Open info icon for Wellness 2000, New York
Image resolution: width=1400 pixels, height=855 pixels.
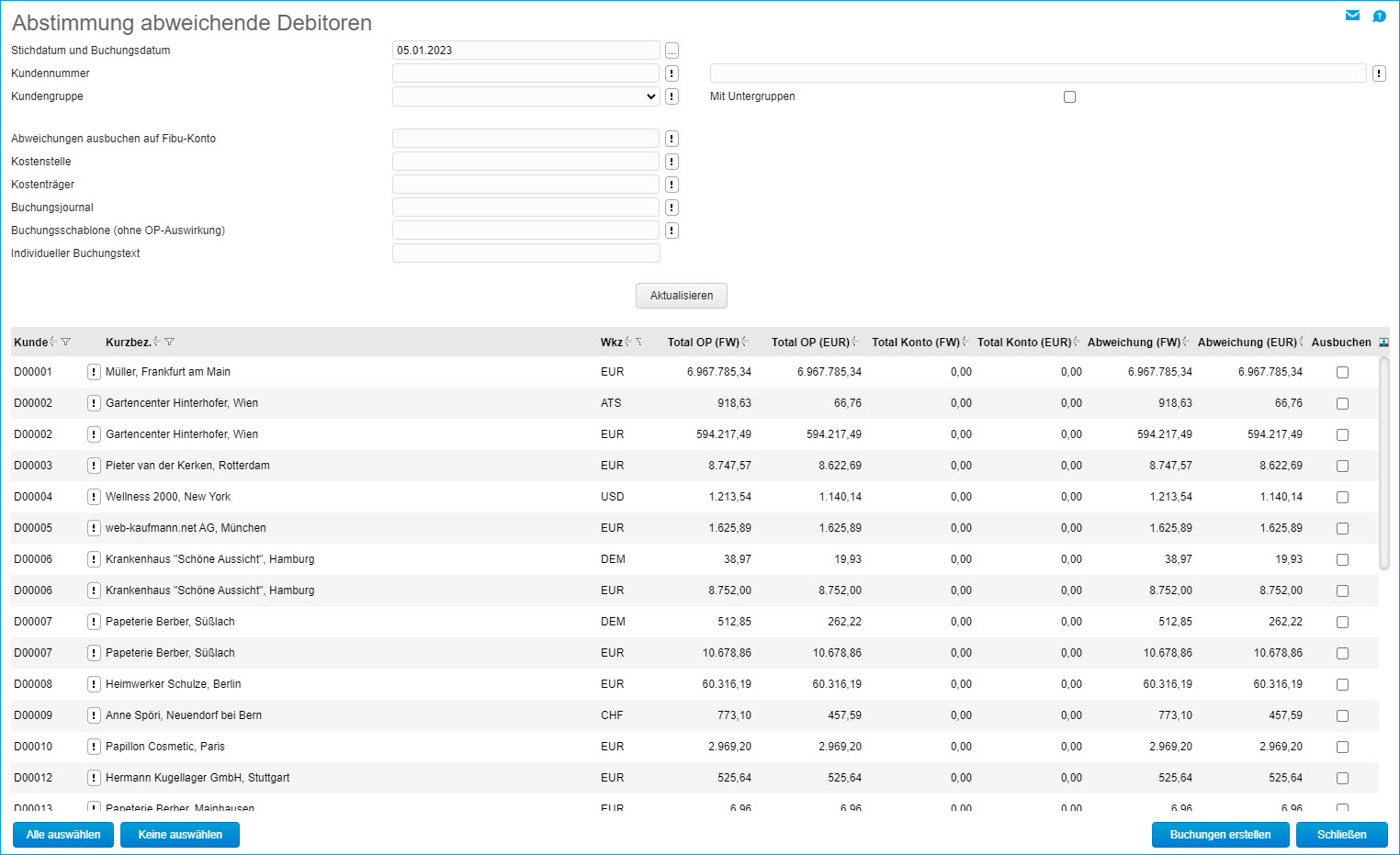tap(94, 497)
